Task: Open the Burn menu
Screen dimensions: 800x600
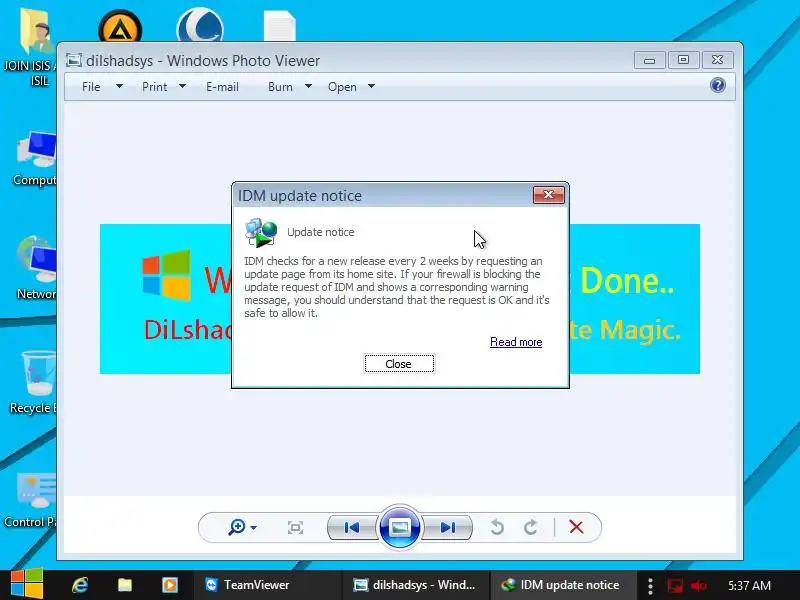Action: tap(280, 87)
